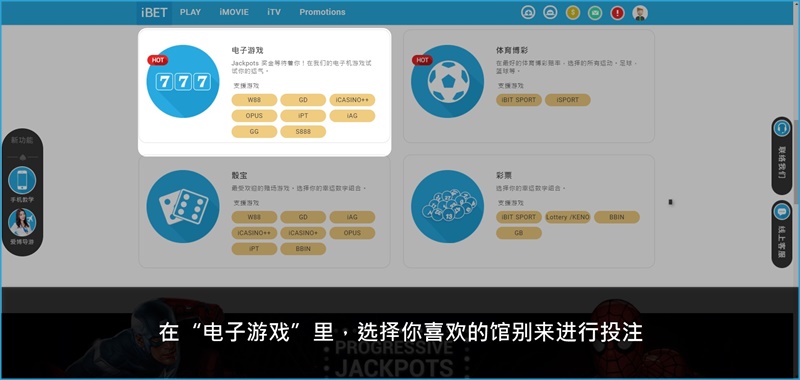This screenshot has width=800, height=380.
Task: Select GD under 电子游戏
Action: pyautogui.click(x=303, y=100)
